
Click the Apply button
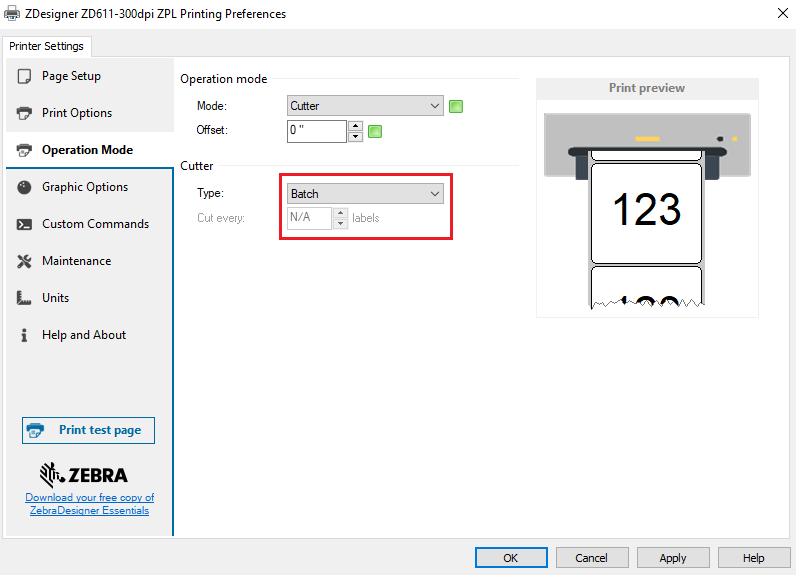673,558
